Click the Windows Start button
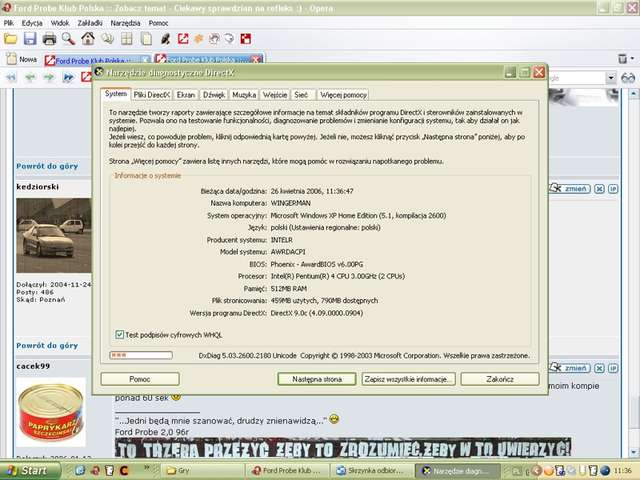This screenshot has width=640, height=480. 30,471
